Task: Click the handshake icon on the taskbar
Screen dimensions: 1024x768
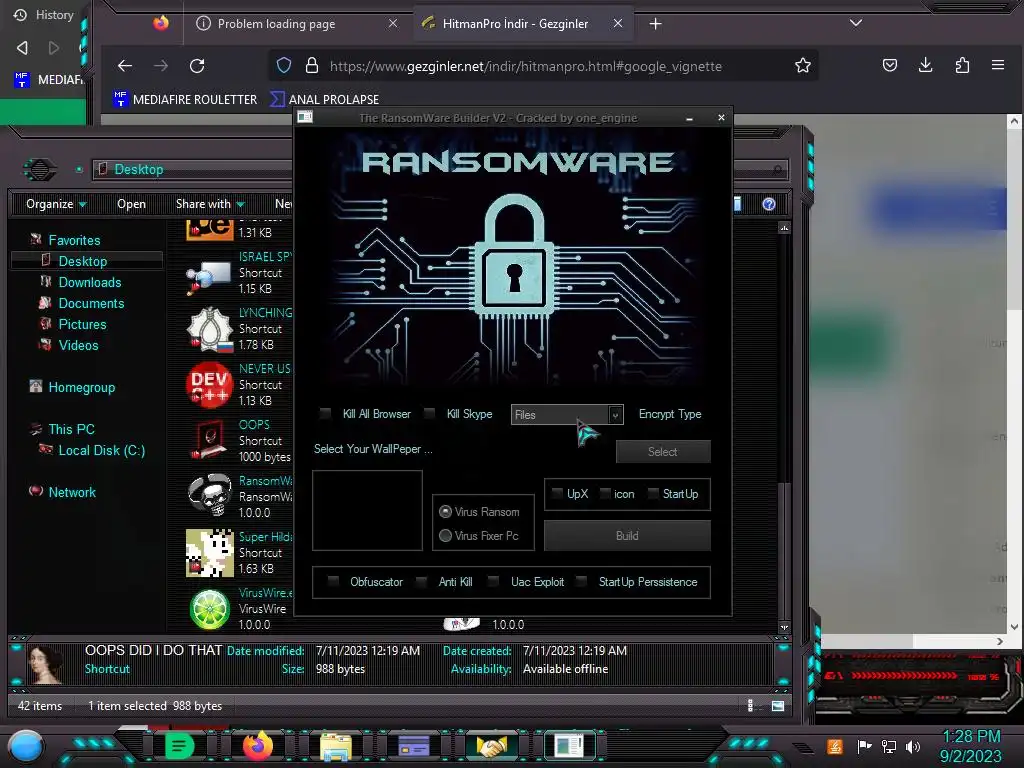Action: [x=491, y=746]
